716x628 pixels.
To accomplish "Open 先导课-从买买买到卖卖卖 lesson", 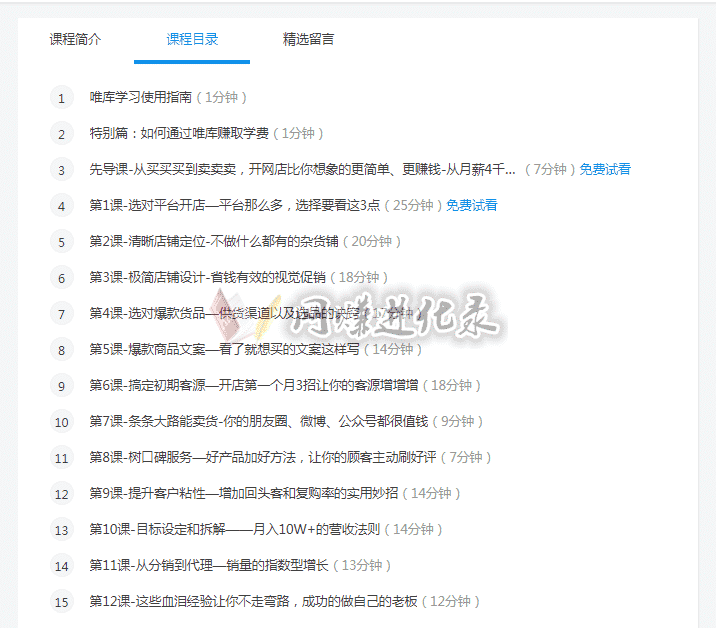I will point(302,169).
